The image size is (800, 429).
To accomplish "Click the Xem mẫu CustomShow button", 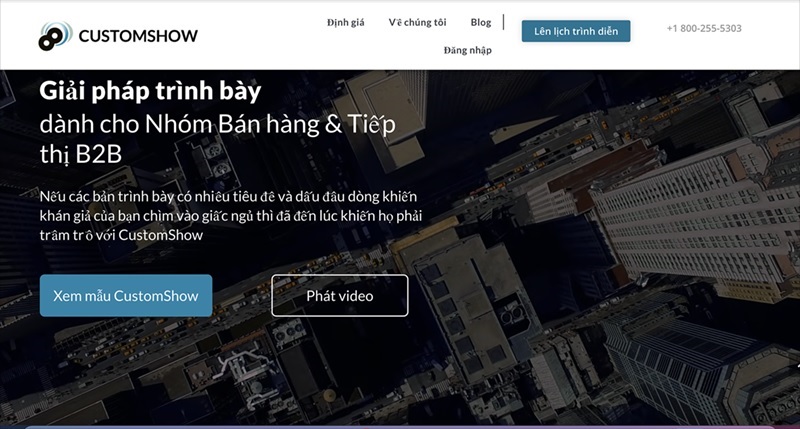I will click(126, 295).
